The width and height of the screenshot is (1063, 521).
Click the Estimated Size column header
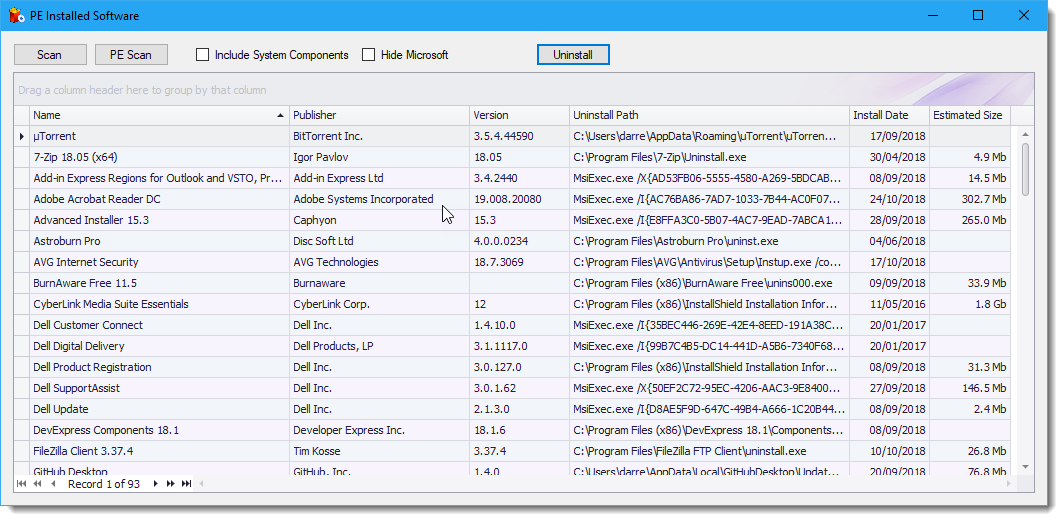pyautogui.click(x=968, y=115)
